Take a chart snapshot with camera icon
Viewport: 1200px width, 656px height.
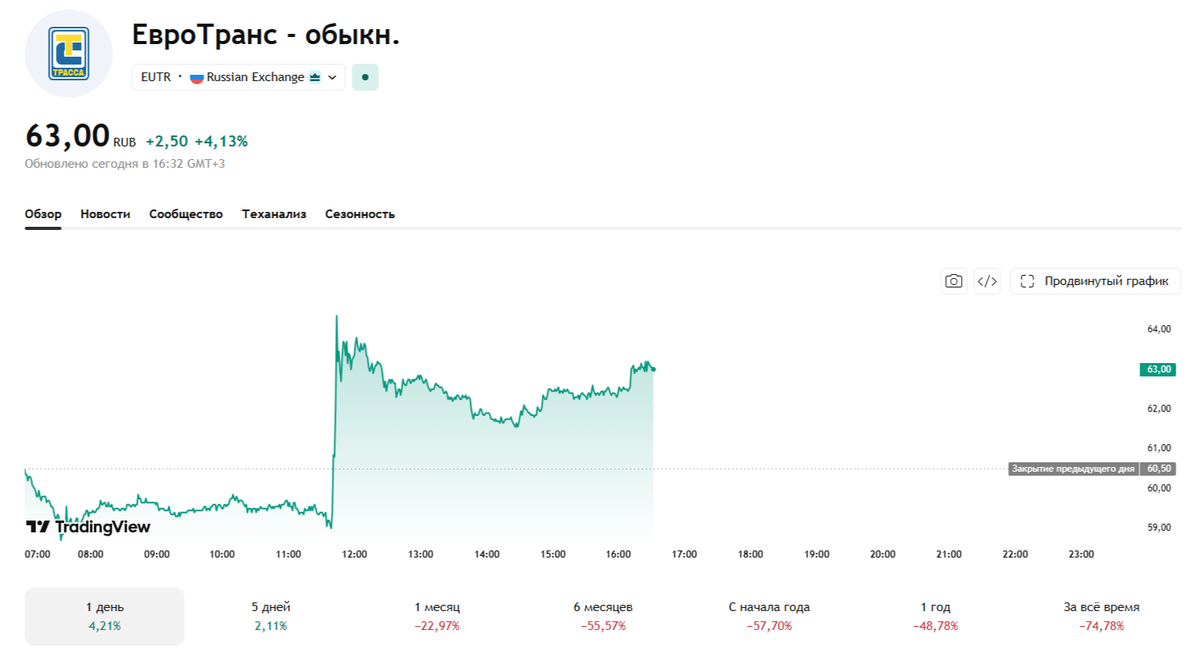click(955, 281)
